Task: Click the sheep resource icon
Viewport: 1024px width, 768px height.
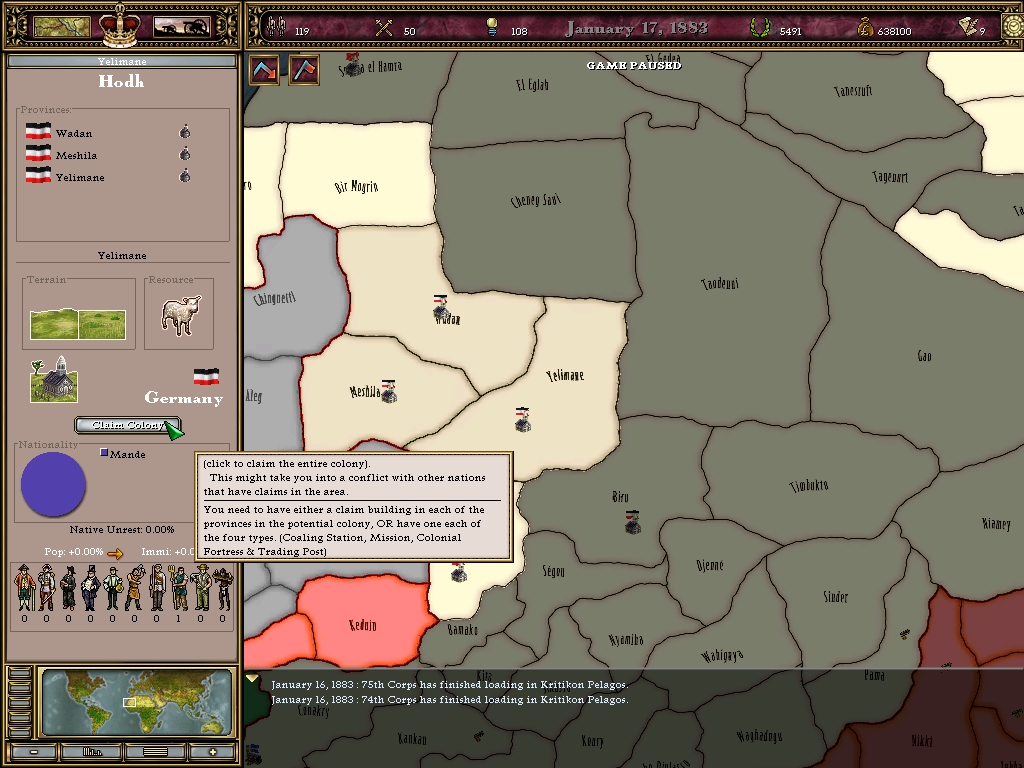Action: (x=180, y=315)
